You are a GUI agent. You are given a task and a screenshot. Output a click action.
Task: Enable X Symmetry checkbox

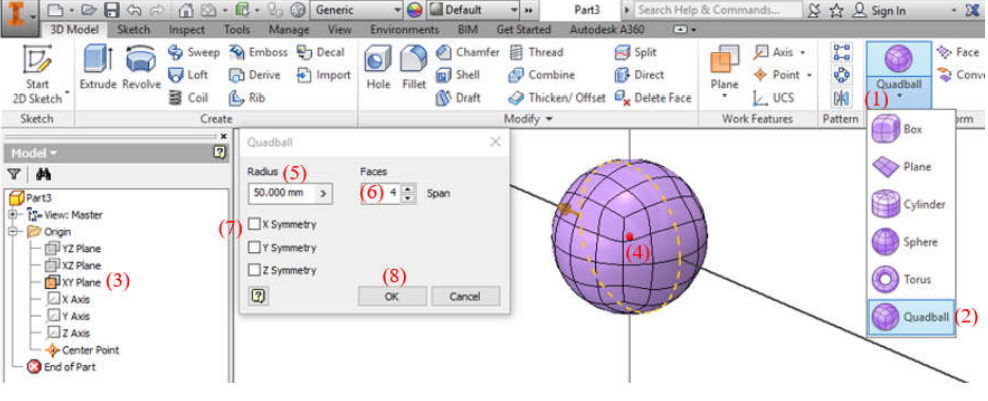255,224
